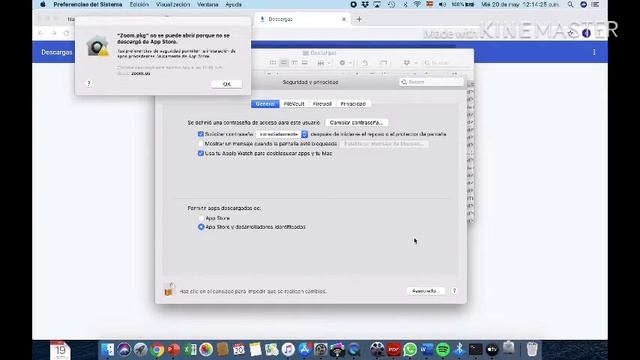This screenshot has width=640, height=360.
Task: Open Notes from the Dock
Action: (255, 350)
